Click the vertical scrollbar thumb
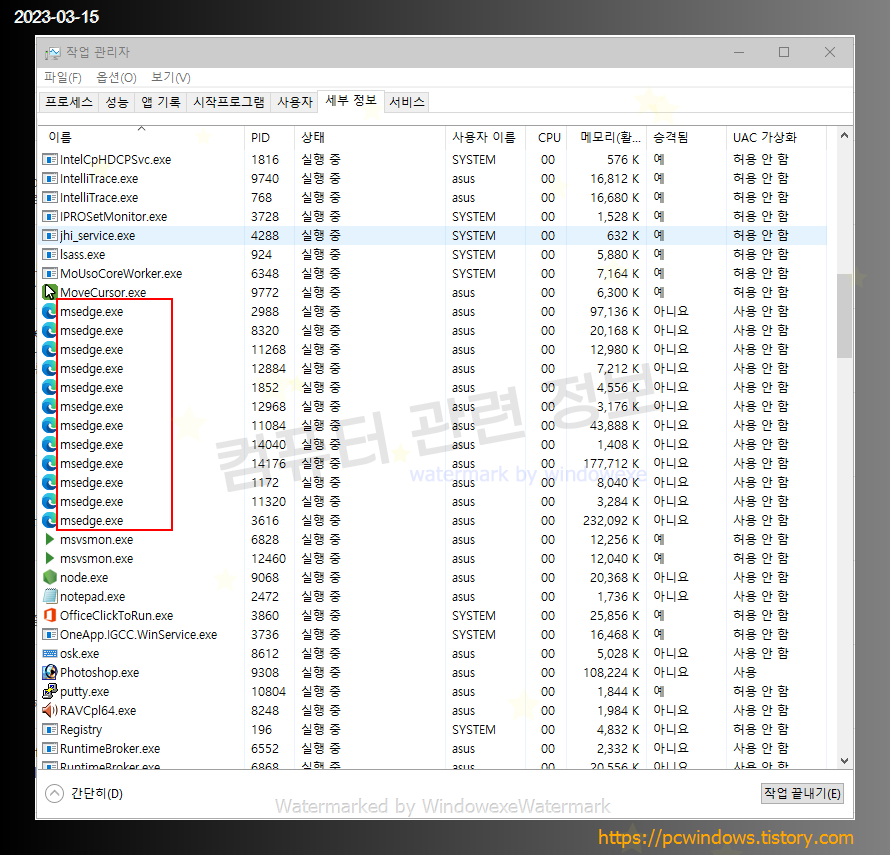Screen dimensions: 890x855 point(844,316)
